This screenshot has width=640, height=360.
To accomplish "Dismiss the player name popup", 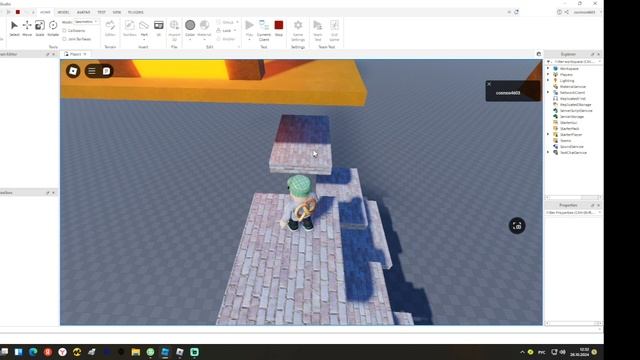I will pos(489,84).
